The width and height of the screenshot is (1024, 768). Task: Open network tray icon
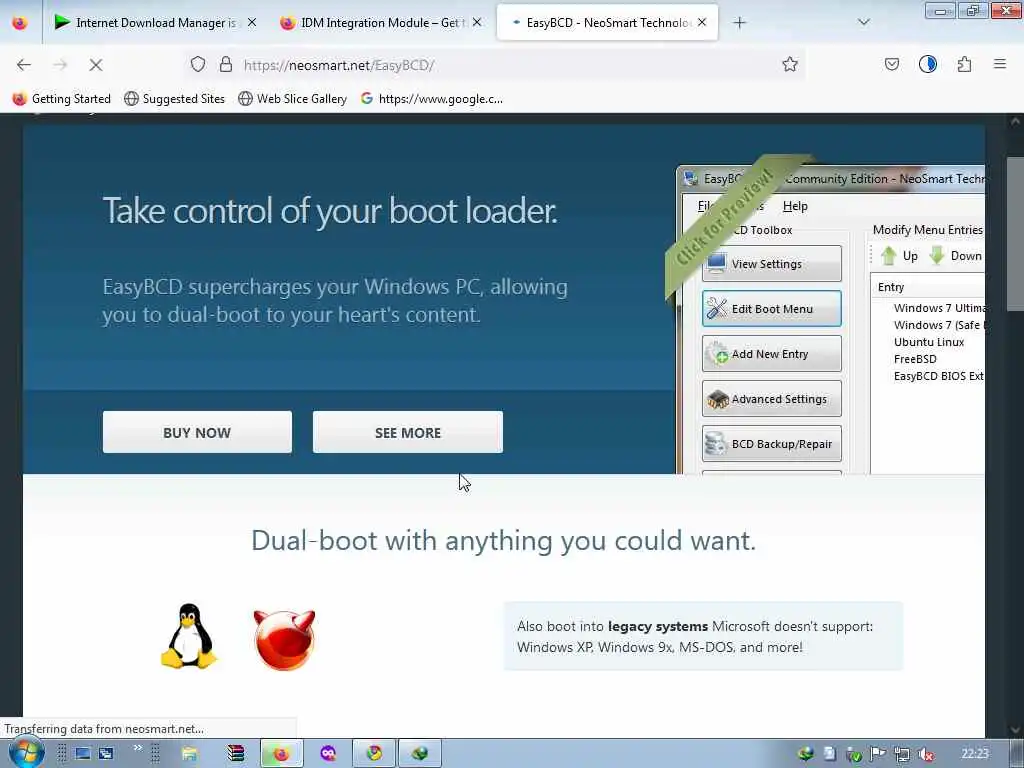pyautogui.click(x=902, y=754)
